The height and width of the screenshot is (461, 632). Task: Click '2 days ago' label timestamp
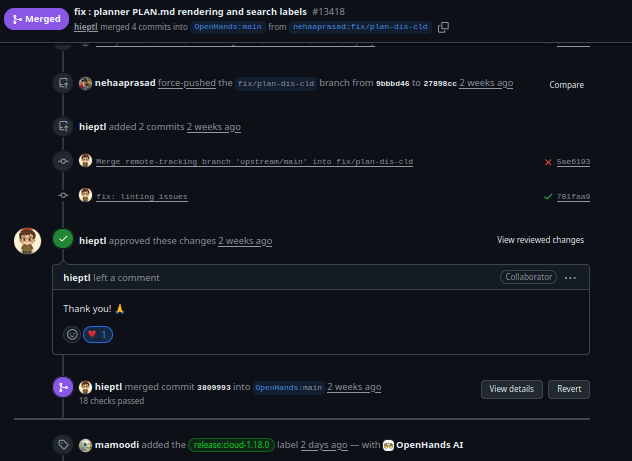tap(324, 445)
